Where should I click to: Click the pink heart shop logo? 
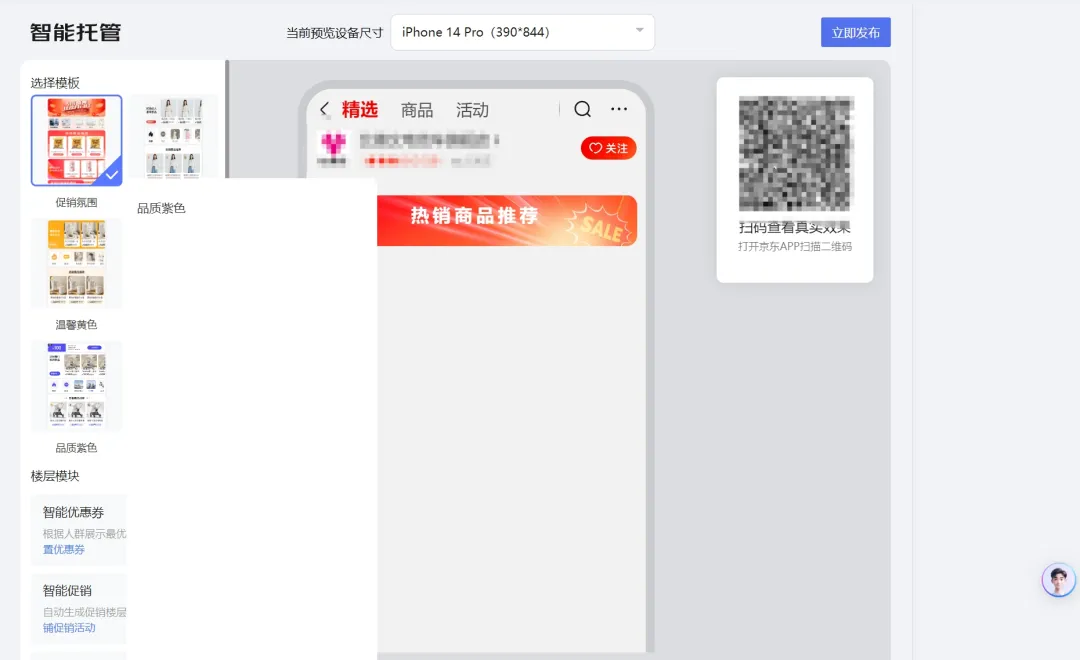[x=333, y=143]
